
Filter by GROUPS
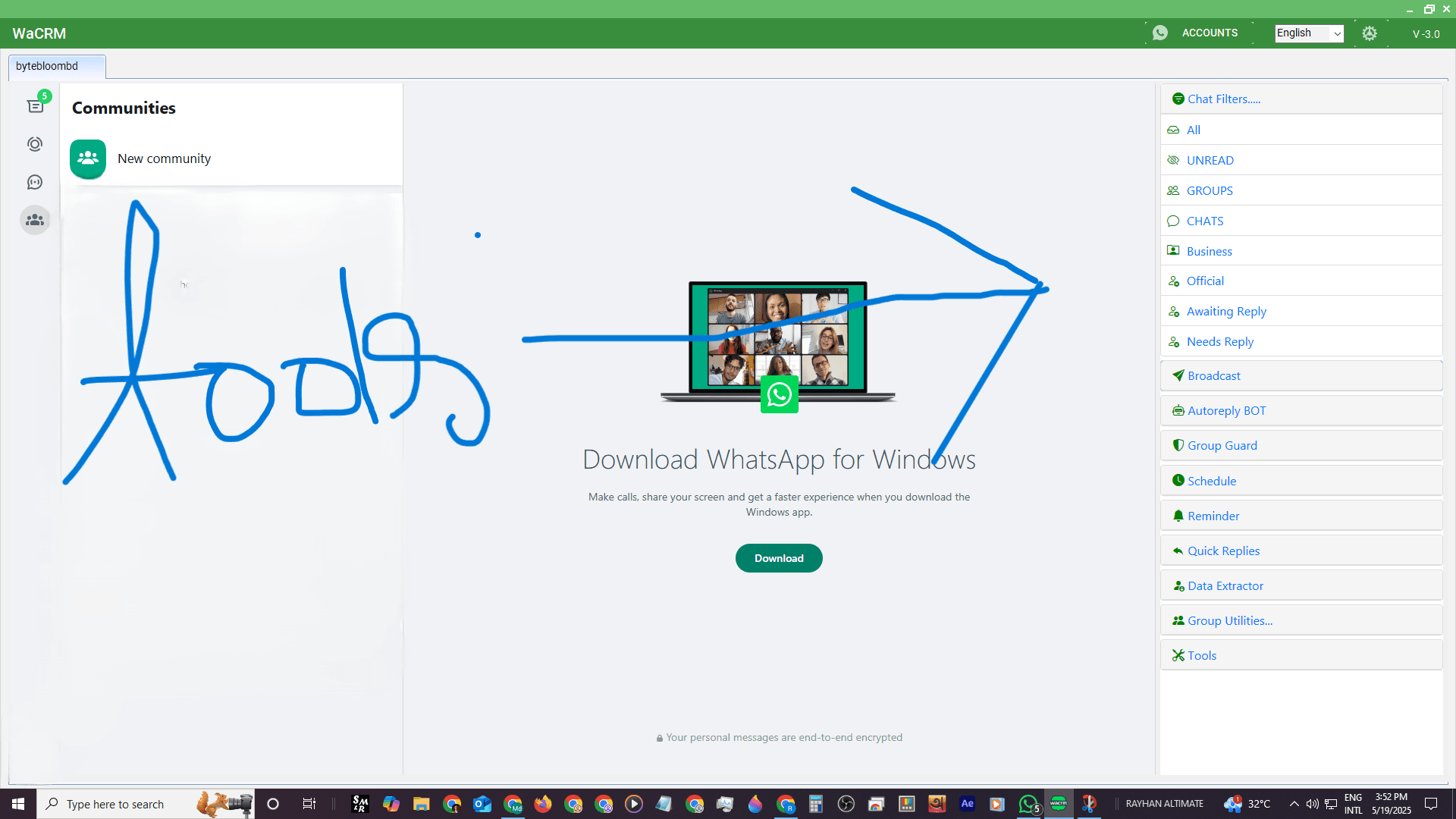pos(1301,190)
